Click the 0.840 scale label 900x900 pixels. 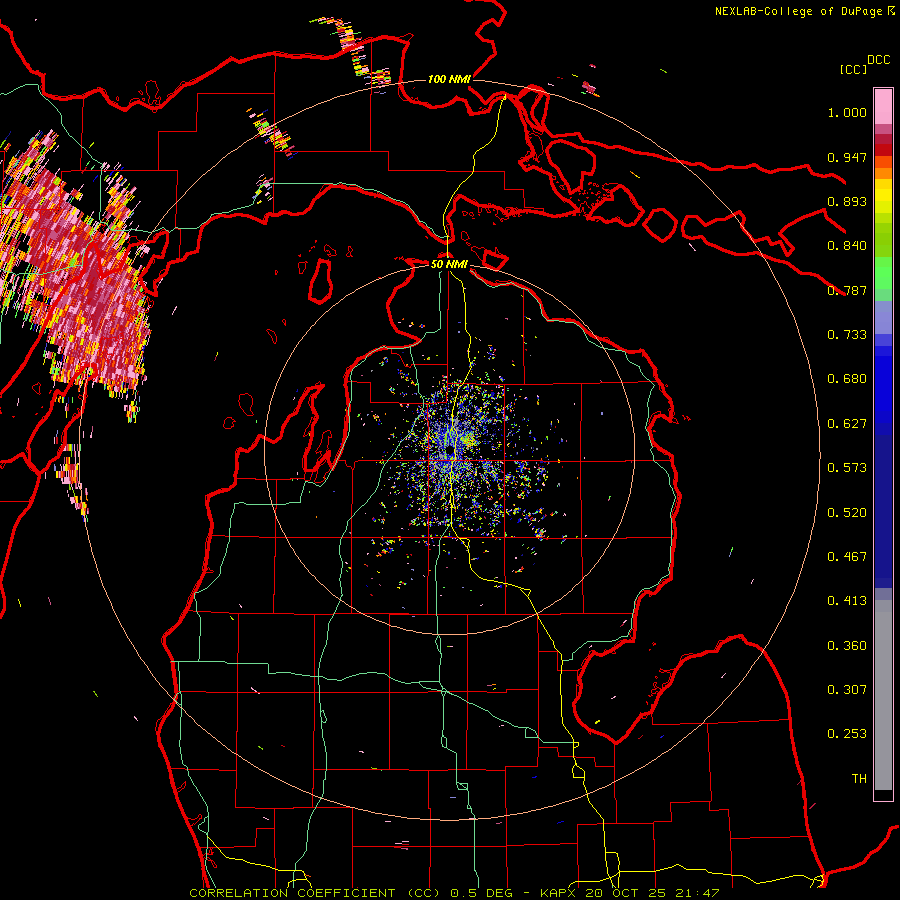(847, 246)
